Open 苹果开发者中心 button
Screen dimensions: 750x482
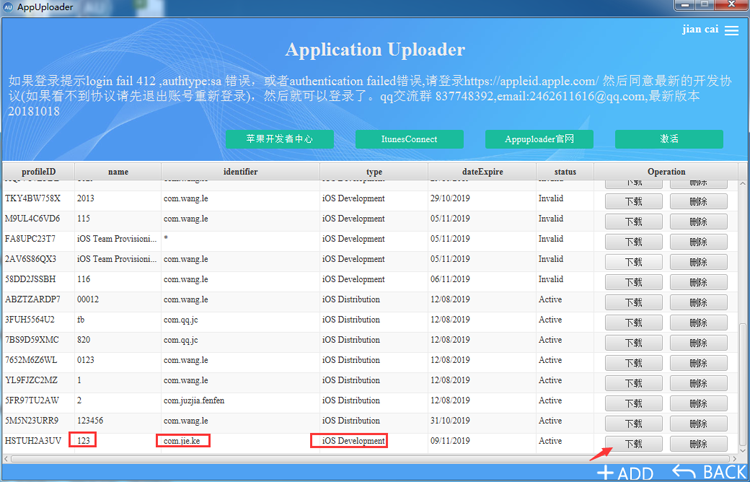click(x=280, y=139)
